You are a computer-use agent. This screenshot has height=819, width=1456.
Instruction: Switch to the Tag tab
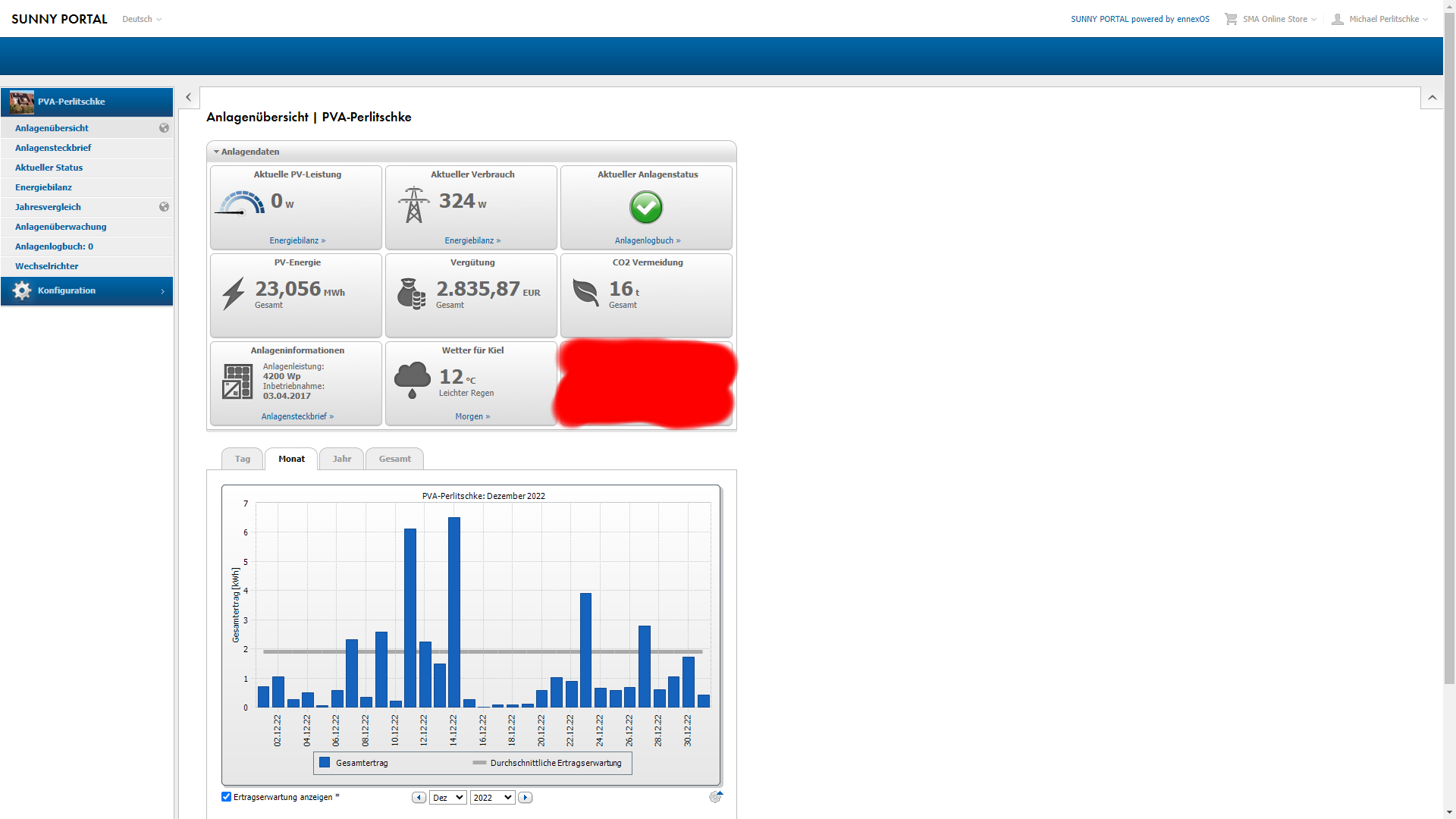pos(242,459)
